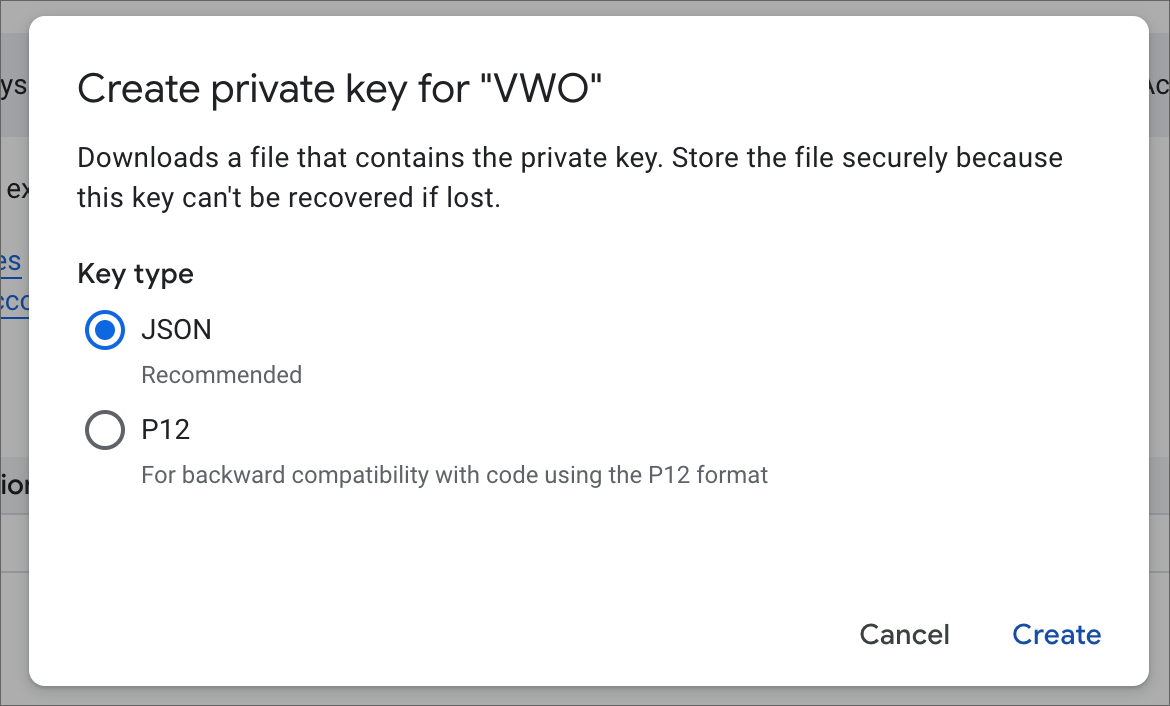Click the partially hidden "ion" text at left
The height and width of the screenshot is (706, 1170).
tap(14, 485)
